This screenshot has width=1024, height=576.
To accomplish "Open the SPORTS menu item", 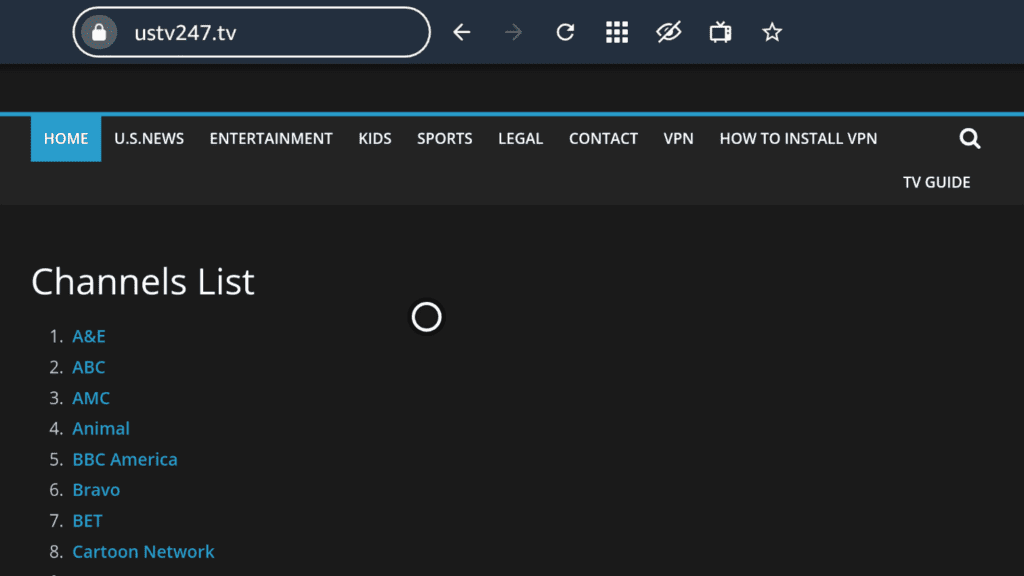I will click(445, 138).
